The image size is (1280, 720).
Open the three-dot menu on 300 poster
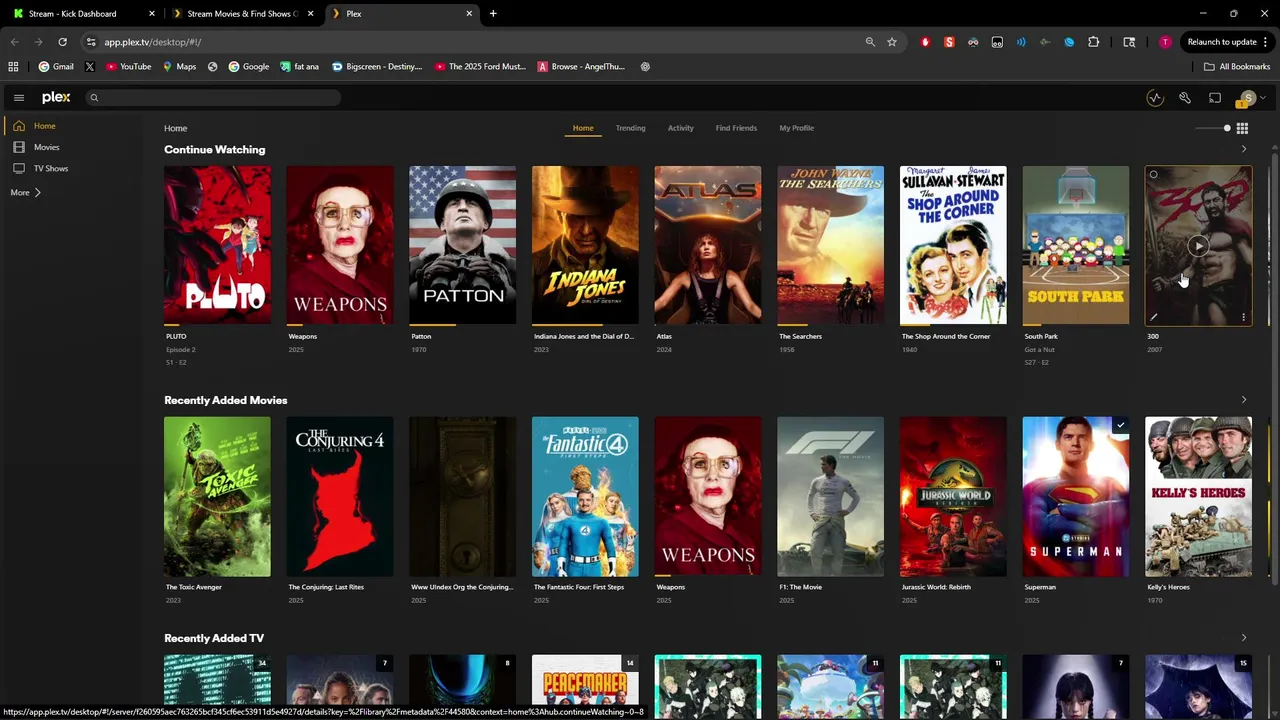(x=1243, y=317)
